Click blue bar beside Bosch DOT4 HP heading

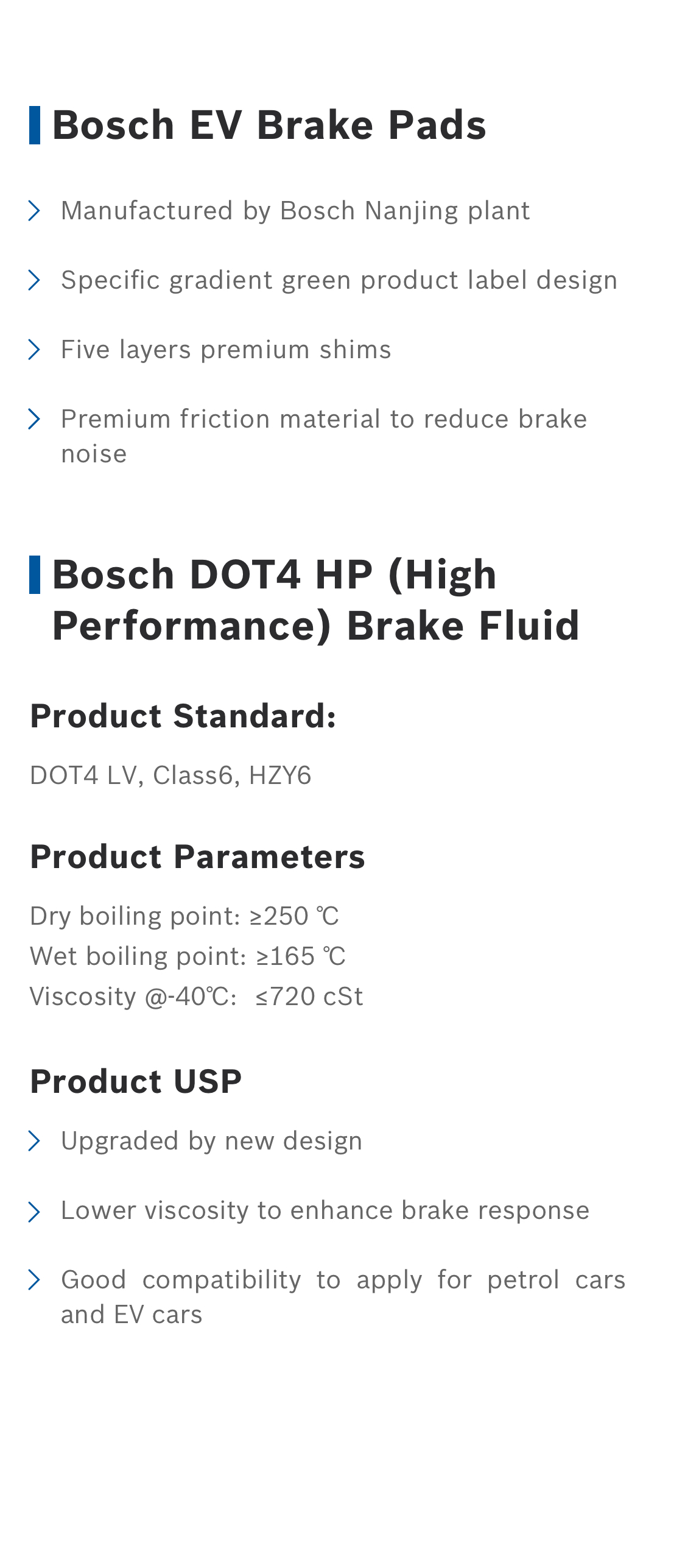[35, 574]
